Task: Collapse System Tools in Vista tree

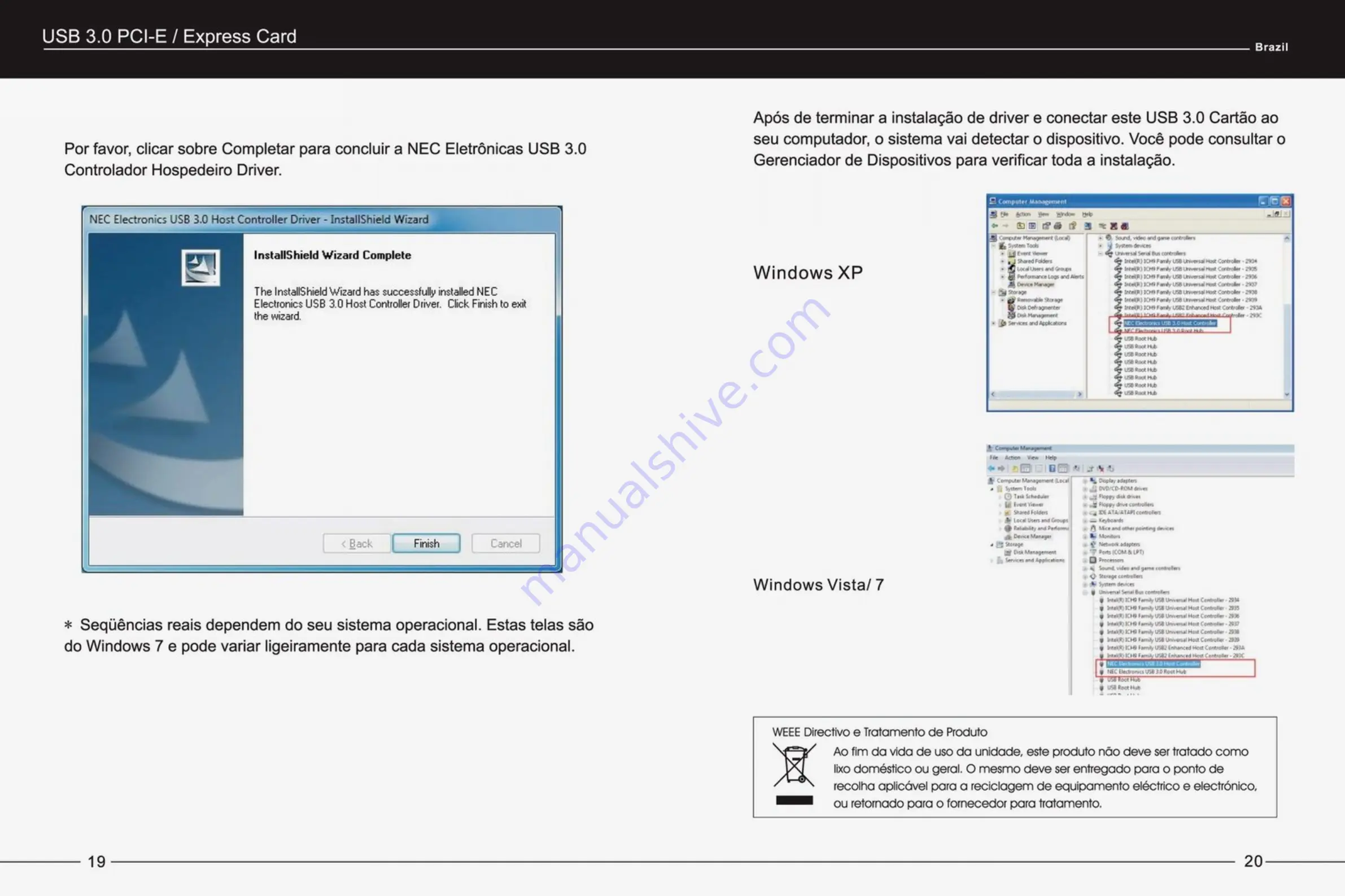Action: pyautogui.click(x=992, y=489)
